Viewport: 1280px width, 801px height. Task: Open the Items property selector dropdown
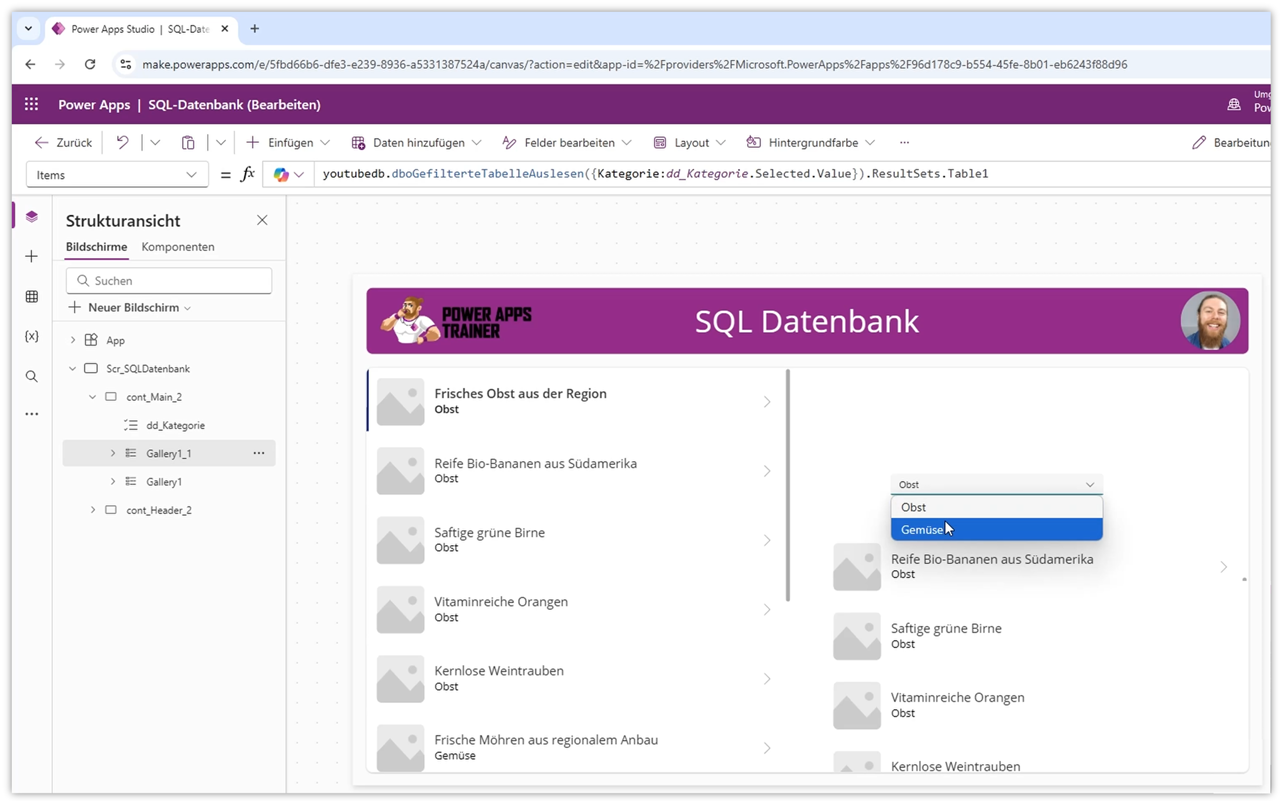coord(117,174)
